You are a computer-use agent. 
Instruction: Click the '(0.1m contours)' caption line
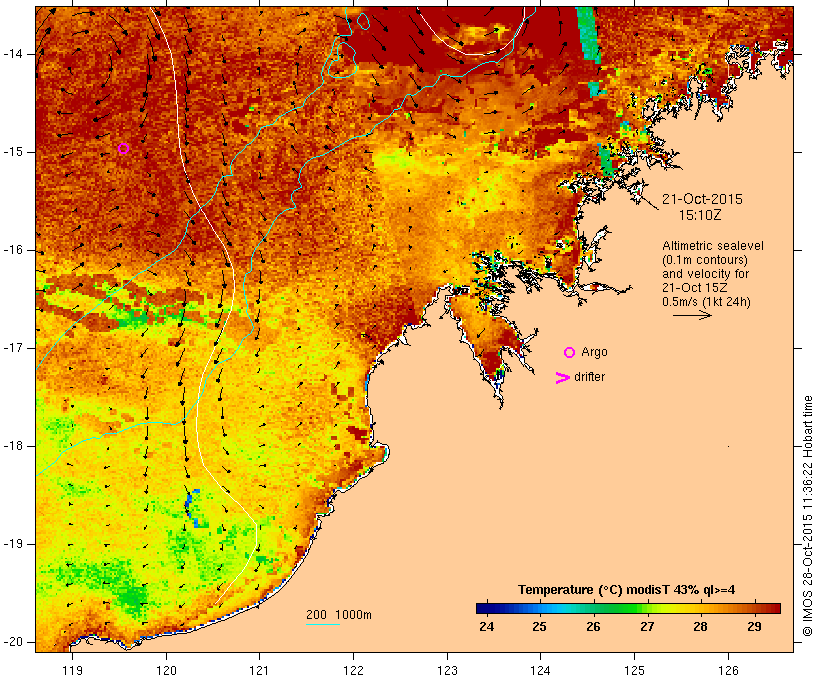[705, 260]
